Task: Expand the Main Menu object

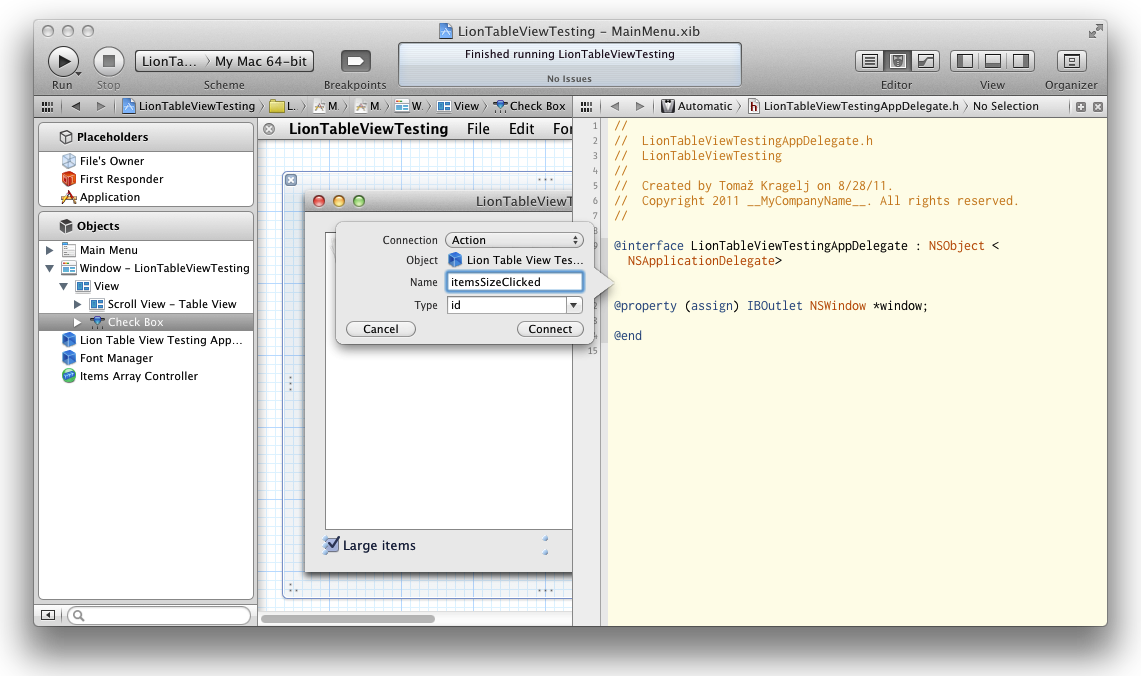Action: click(49, 250)
